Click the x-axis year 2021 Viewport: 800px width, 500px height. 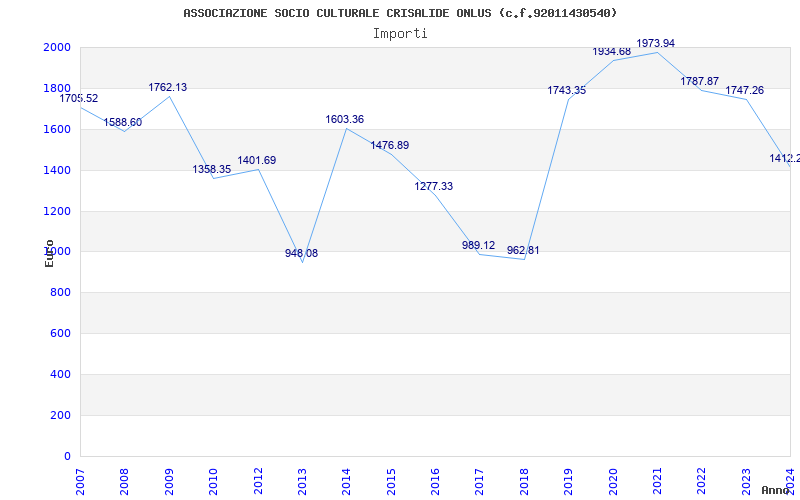pos(657,482)
